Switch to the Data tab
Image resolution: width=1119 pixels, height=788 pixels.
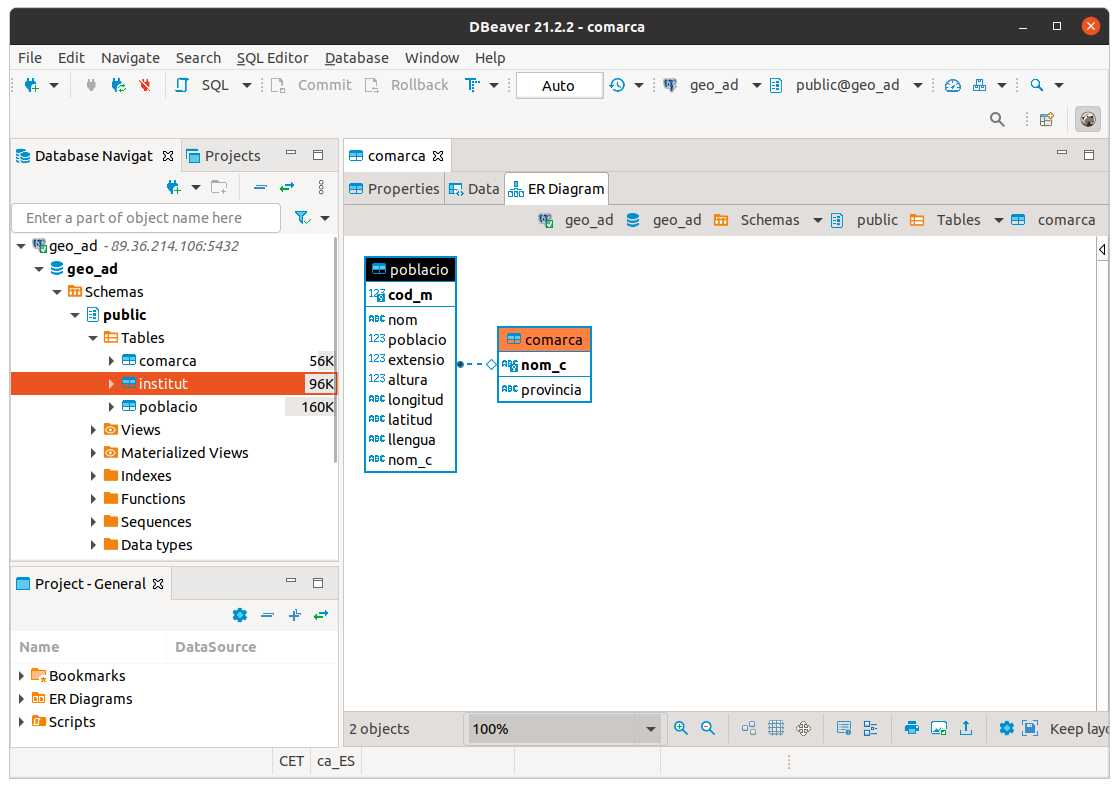click(474, 189)
